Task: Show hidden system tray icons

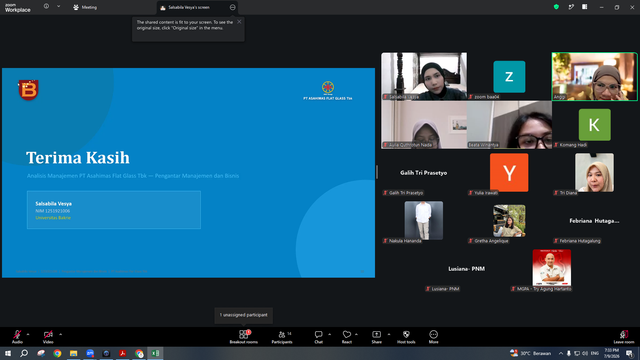Action: (x=561, y=353)
